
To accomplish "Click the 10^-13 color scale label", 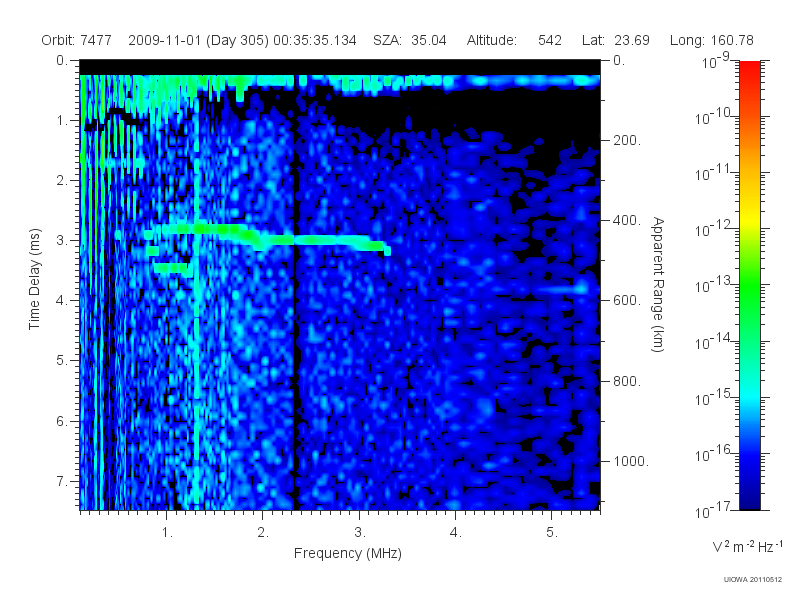I will click(x=712, y=285).
